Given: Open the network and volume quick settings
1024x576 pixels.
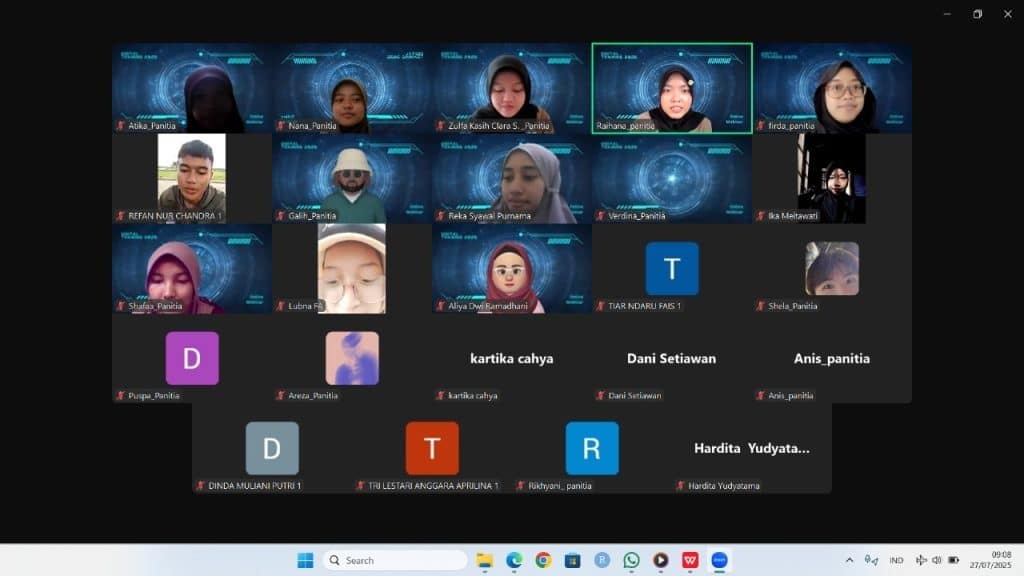Looking at the screenshot, I should point(936,560).
